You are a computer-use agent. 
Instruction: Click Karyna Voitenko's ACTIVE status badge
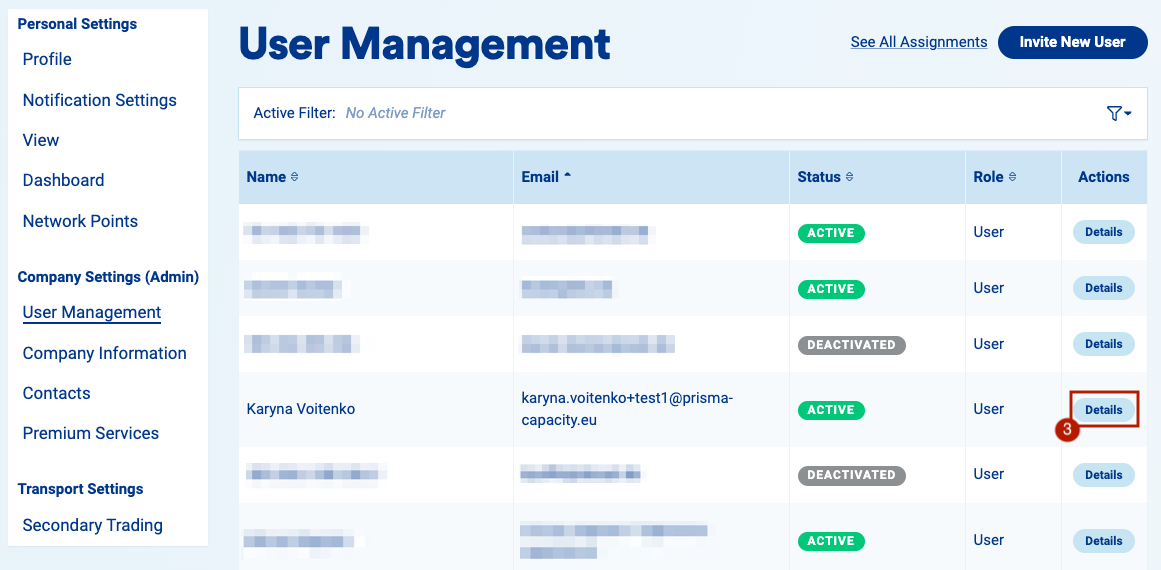click(x=830, y=410)
